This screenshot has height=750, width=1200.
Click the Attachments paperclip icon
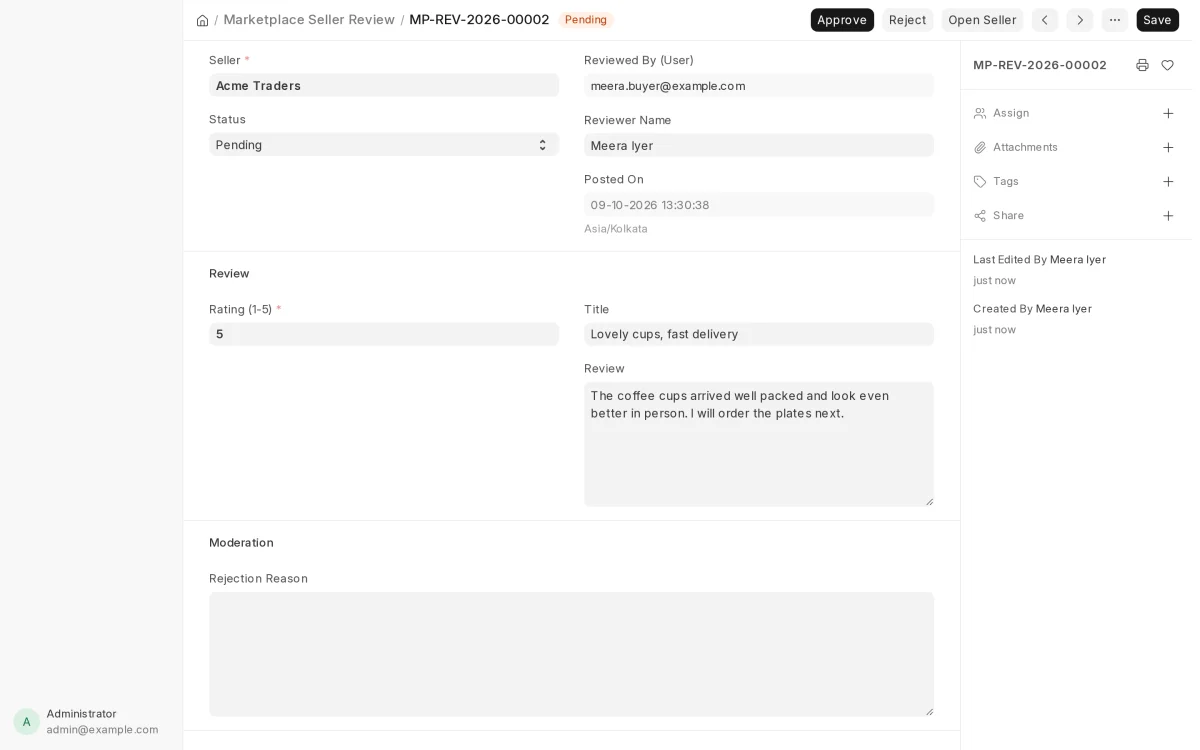coord(980,147)
